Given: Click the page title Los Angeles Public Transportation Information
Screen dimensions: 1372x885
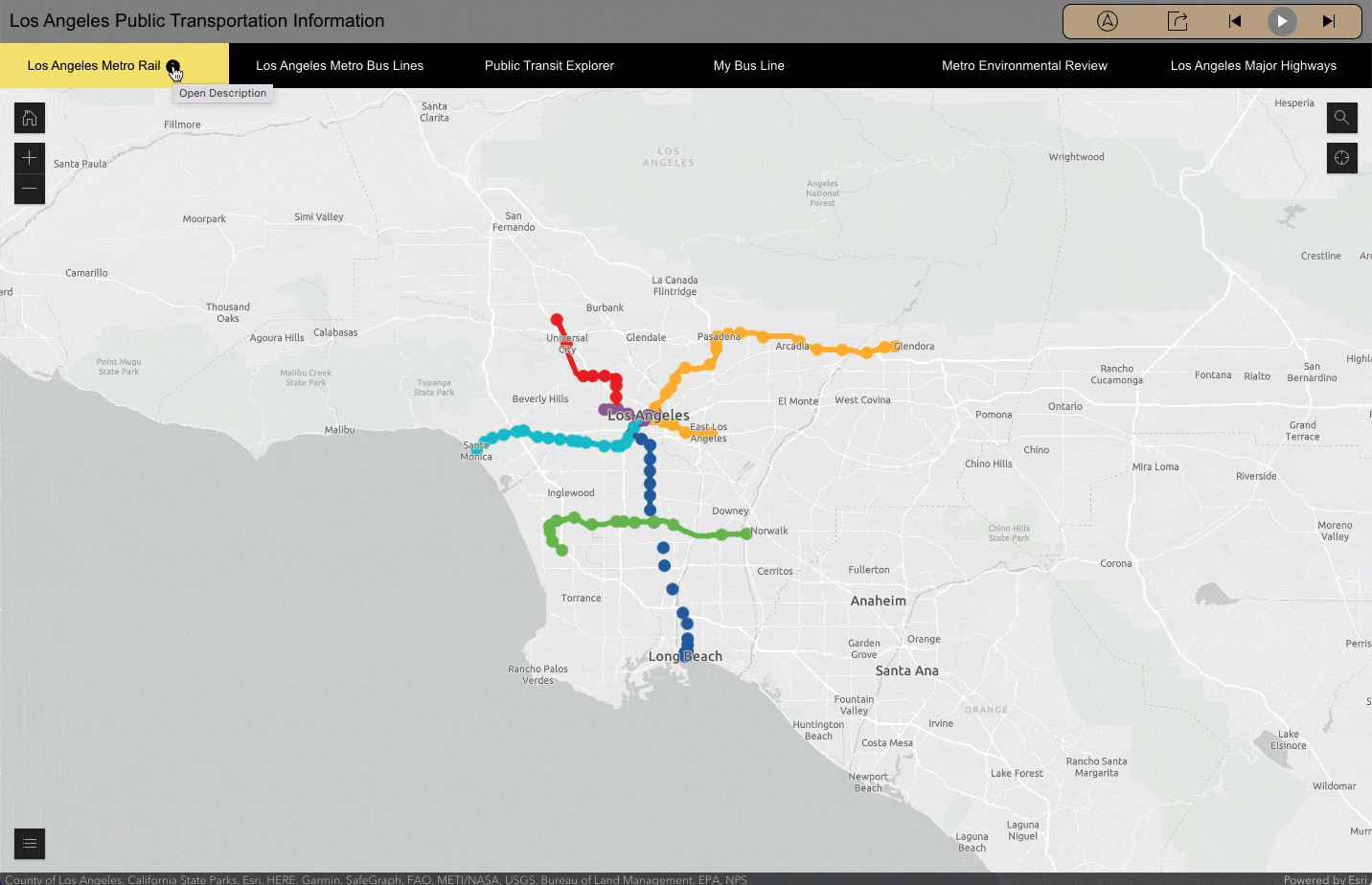Looking at the screenshot, I should coord(196,21).
